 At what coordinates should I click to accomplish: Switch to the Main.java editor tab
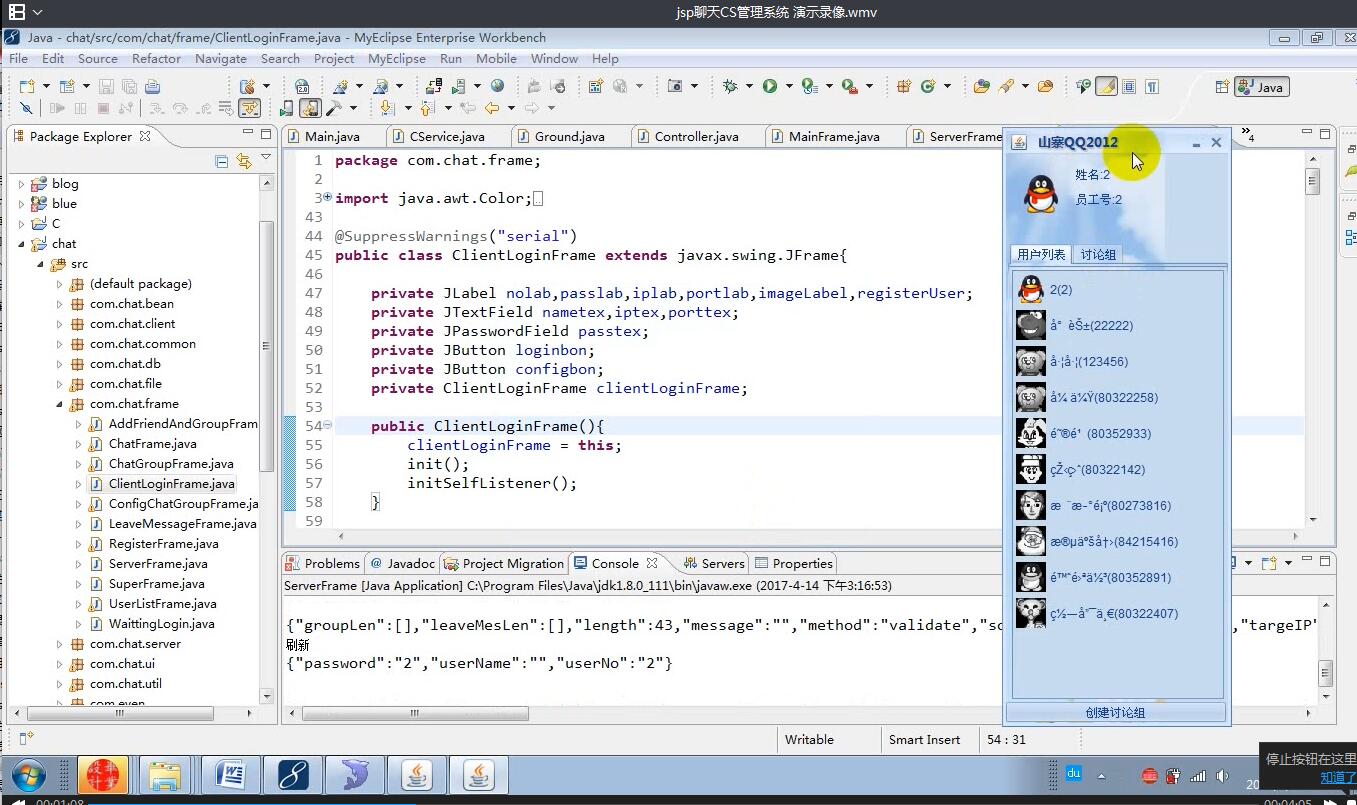[x=332, y=136]
